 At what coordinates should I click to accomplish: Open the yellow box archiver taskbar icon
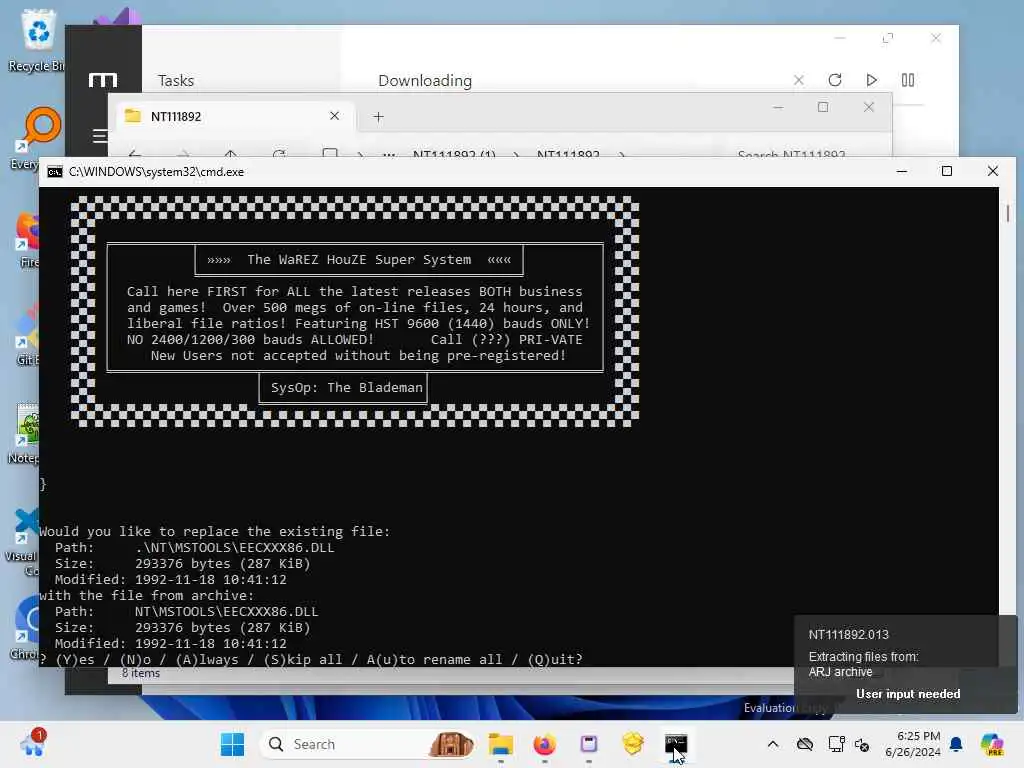632,744
